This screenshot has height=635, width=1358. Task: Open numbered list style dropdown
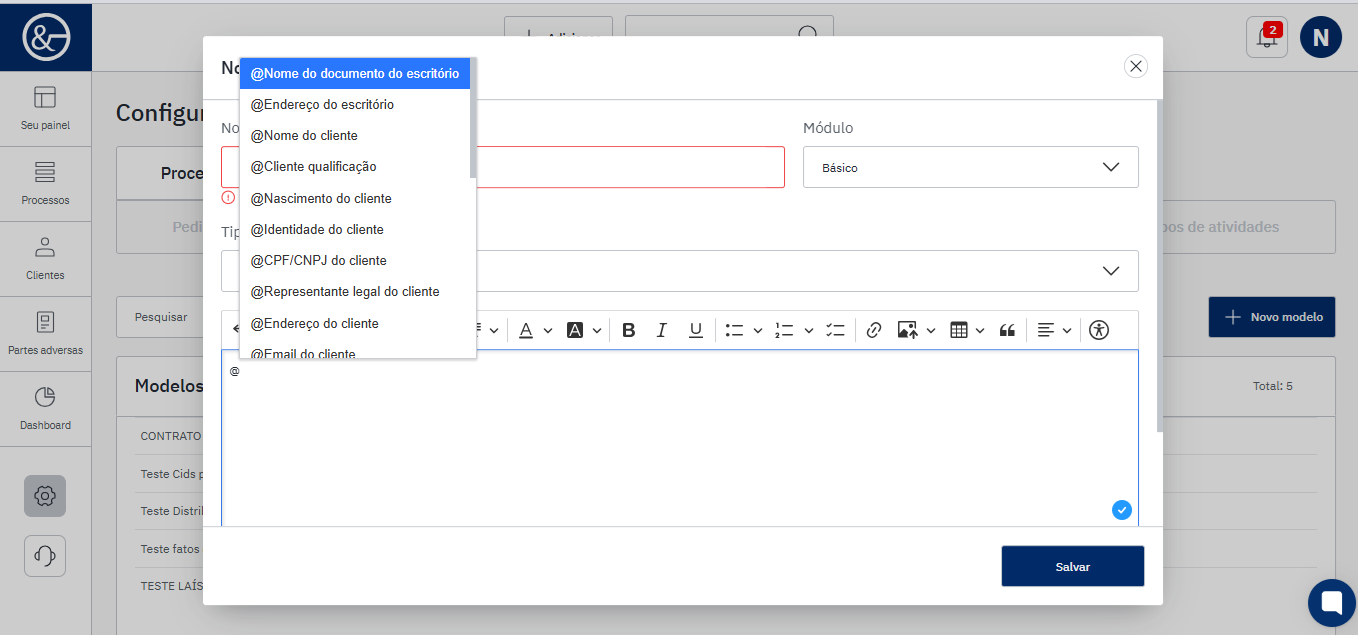click(x=809, y=331)
